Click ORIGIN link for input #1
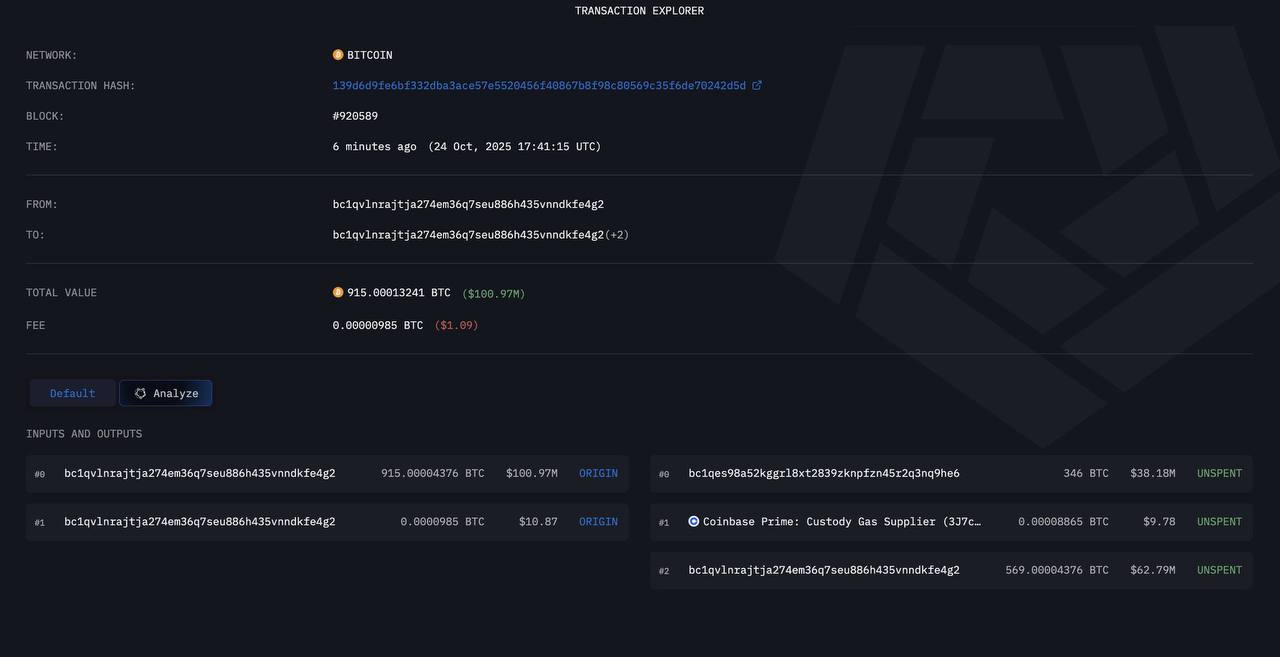 598,522
